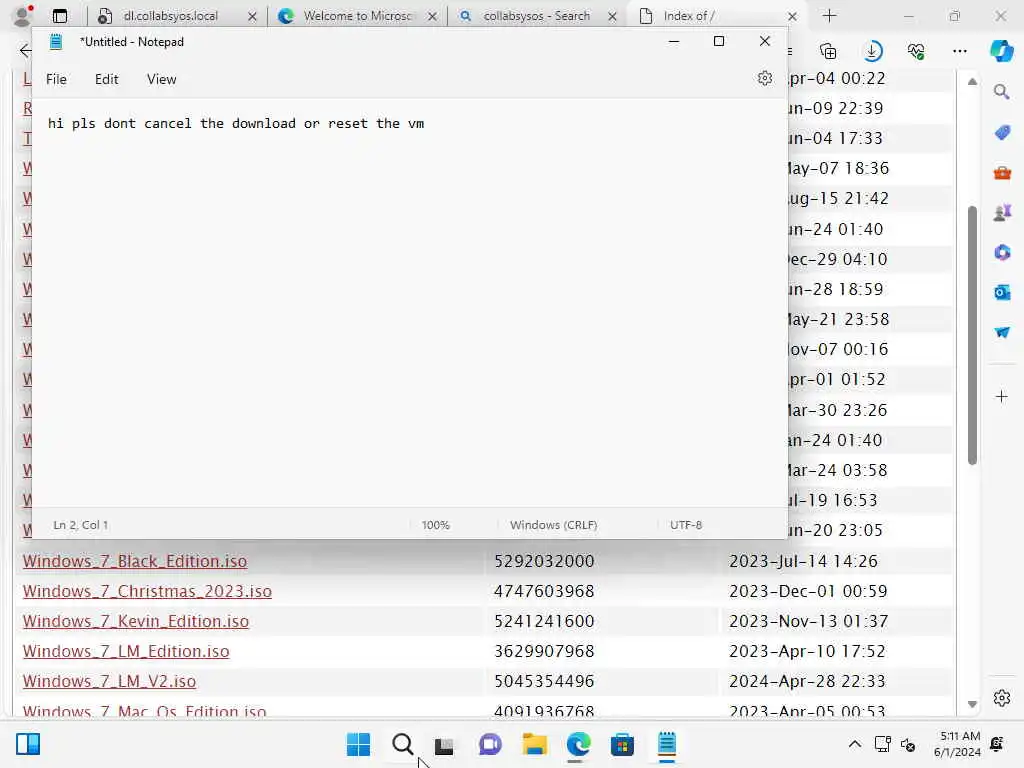Switch to dl.collabsyos.local tab
Image resolution: width=1024 pixels, height=768 pixels.
[170, 16]
